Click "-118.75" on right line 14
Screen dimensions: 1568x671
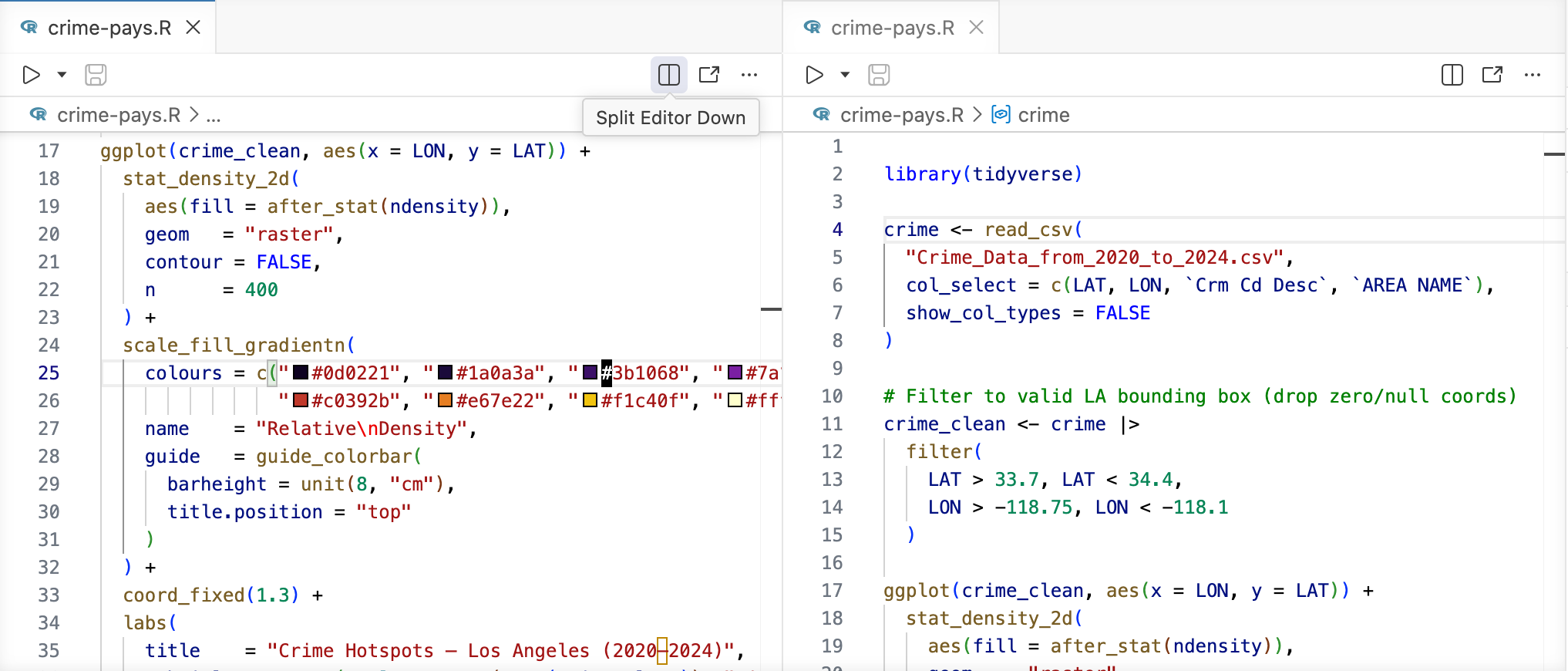pos(1034,507)
